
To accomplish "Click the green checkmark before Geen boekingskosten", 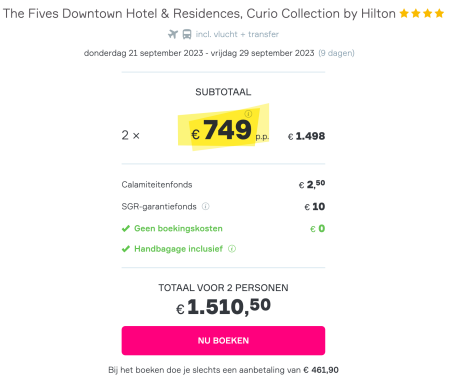I will tap(126, 228).
